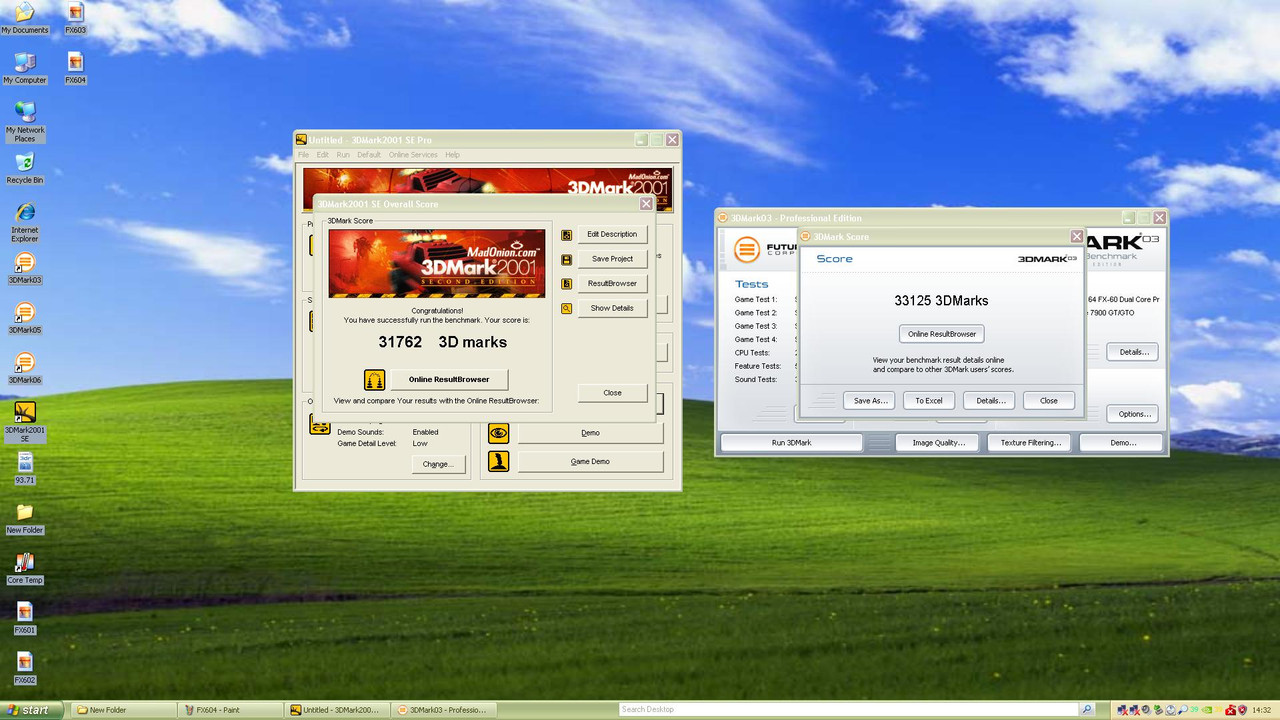Switch to New Folder taskbar item
Image resolution: width=1280 pixels, height=720 pixels.
[x=125, y=710]
